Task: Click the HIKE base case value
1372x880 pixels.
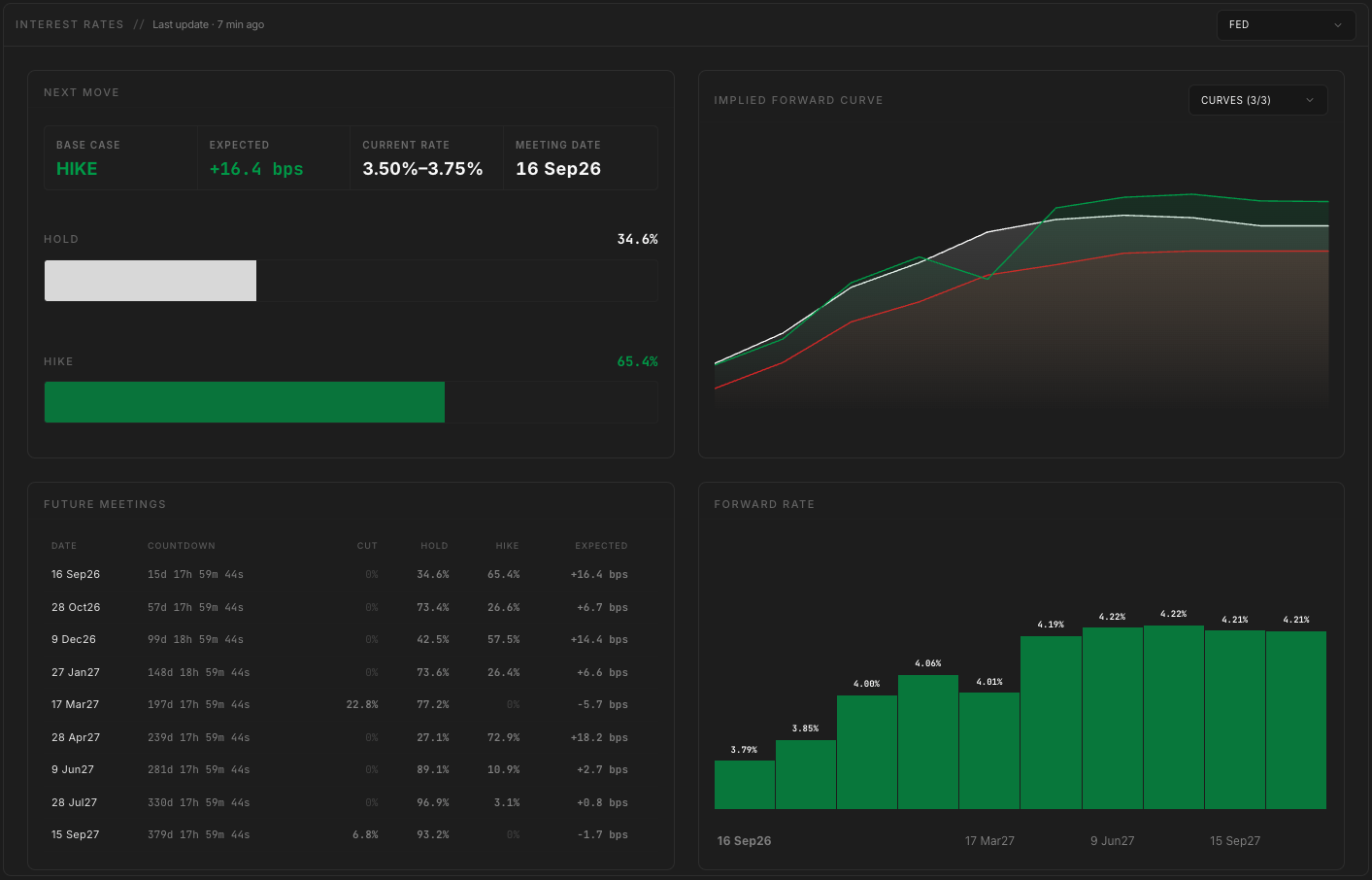Action: 77,169
